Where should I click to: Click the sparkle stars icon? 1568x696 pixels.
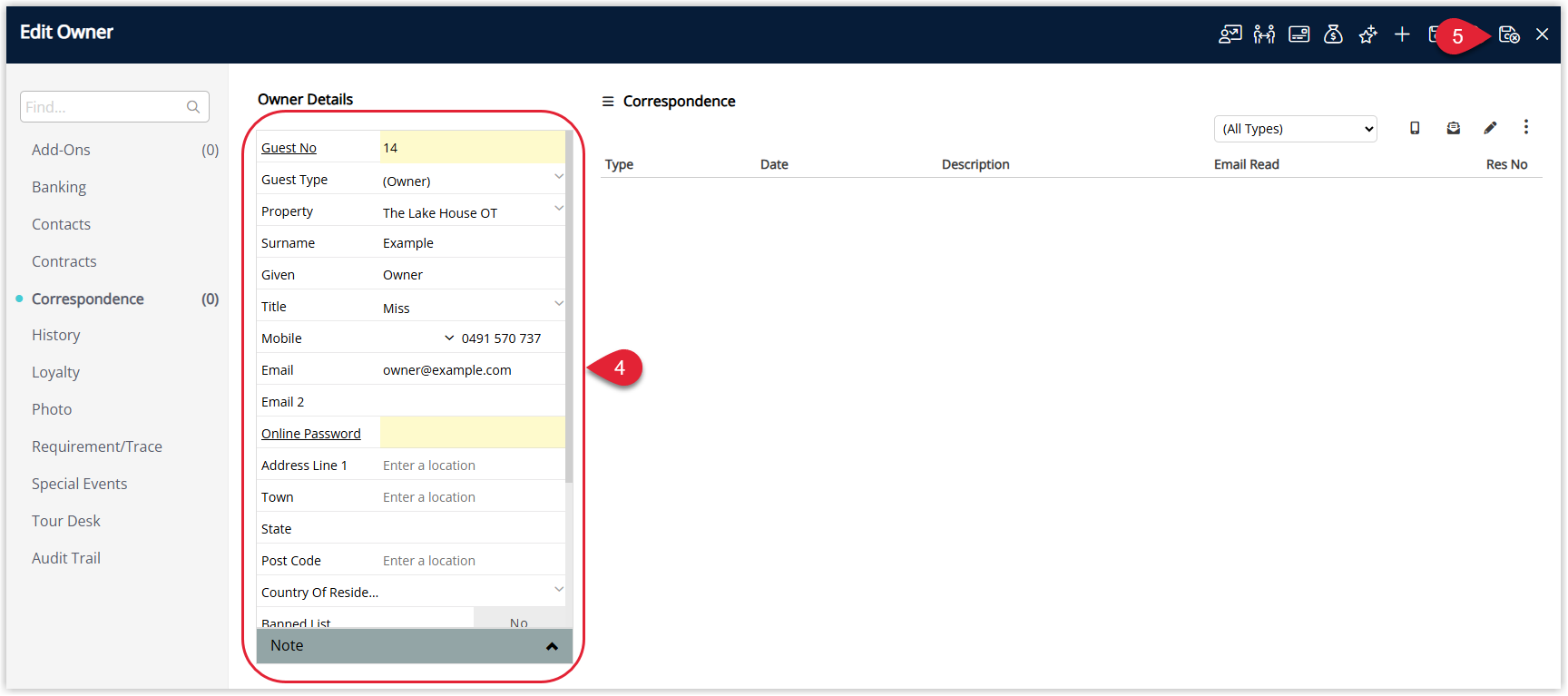(x=1367, y=34)
